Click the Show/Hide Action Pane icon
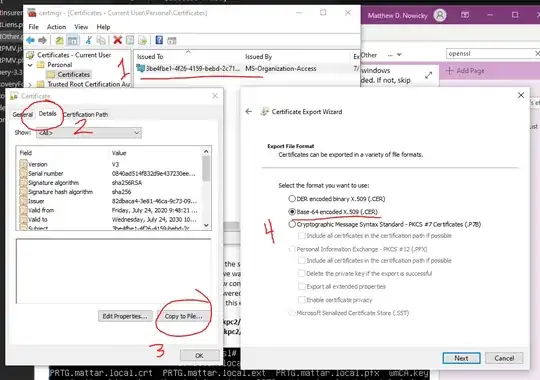 172,40
